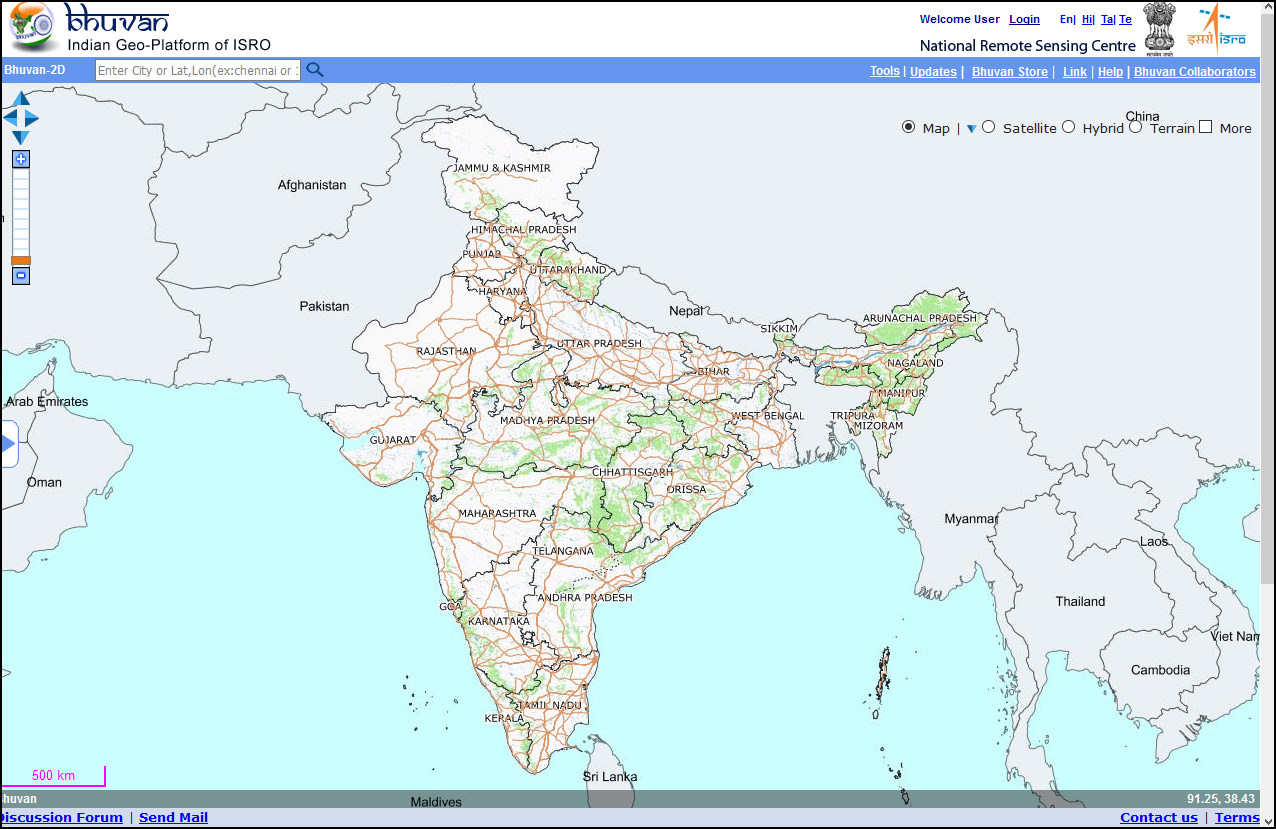The image size is (1276, 829).
Task: Zoom in with the plus button
Action: click(21, 159)
